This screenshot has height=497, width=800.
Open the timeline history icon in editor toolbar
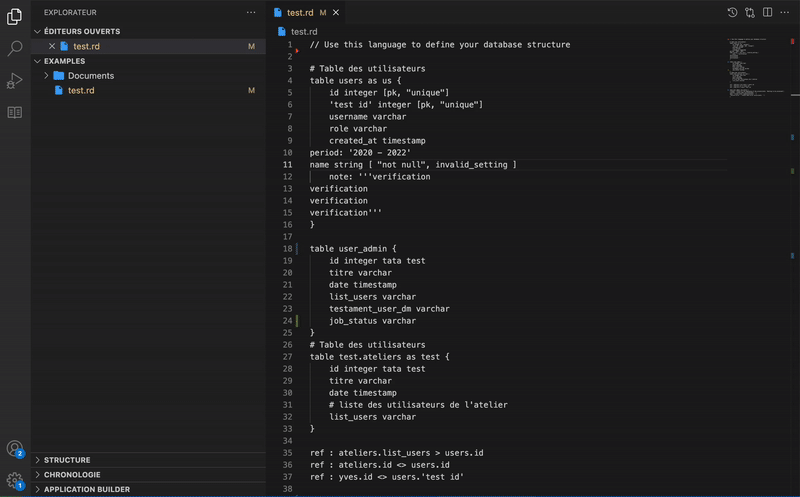pos(732,12)
